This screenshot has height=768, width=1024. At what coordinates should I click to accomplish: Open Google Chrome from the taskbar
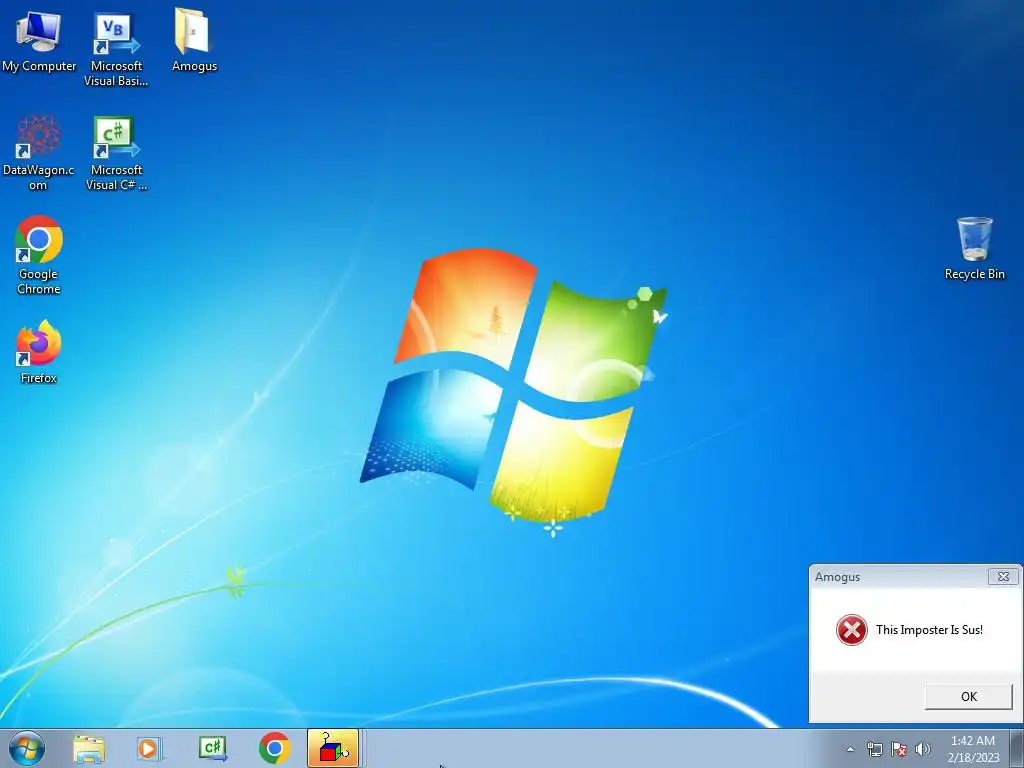pyautogui.click(x=274, y=748)
